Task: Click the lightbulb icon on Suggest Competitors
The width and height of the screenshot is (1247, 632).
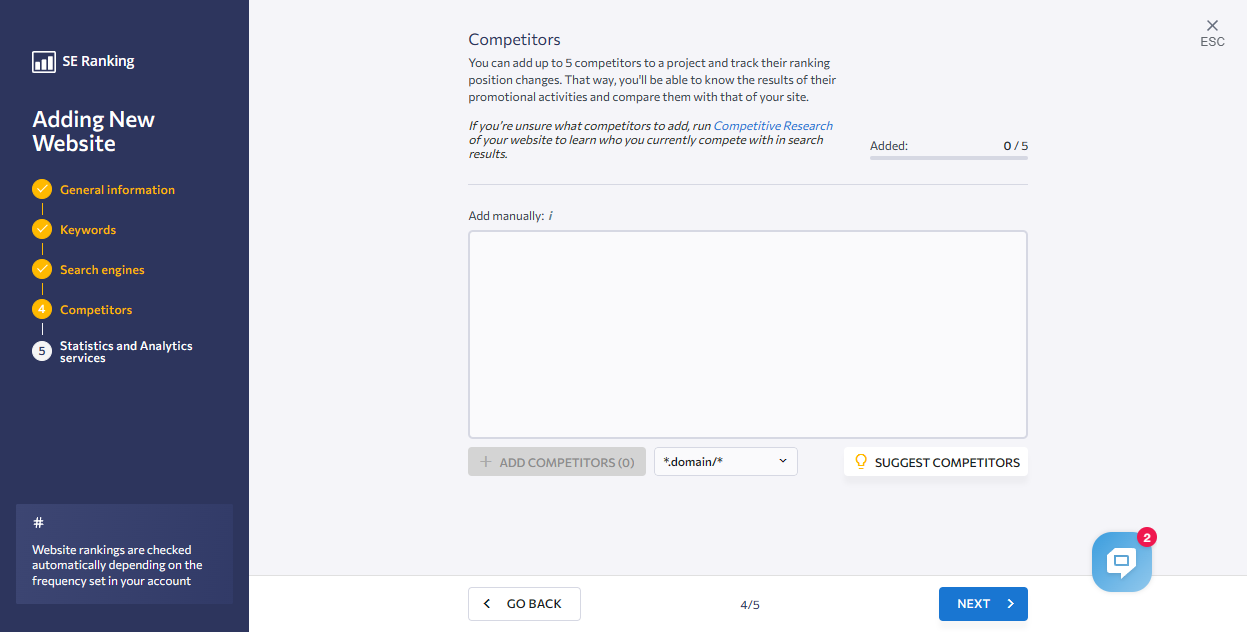Action: (x=861, y=462)
